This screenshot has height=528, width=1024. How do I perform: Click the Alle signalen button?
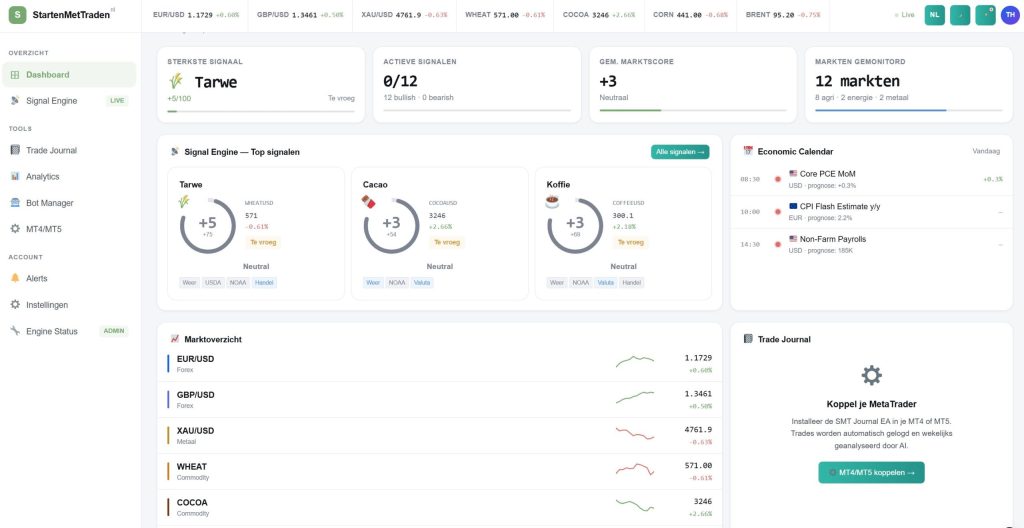(x=680, y=152)
